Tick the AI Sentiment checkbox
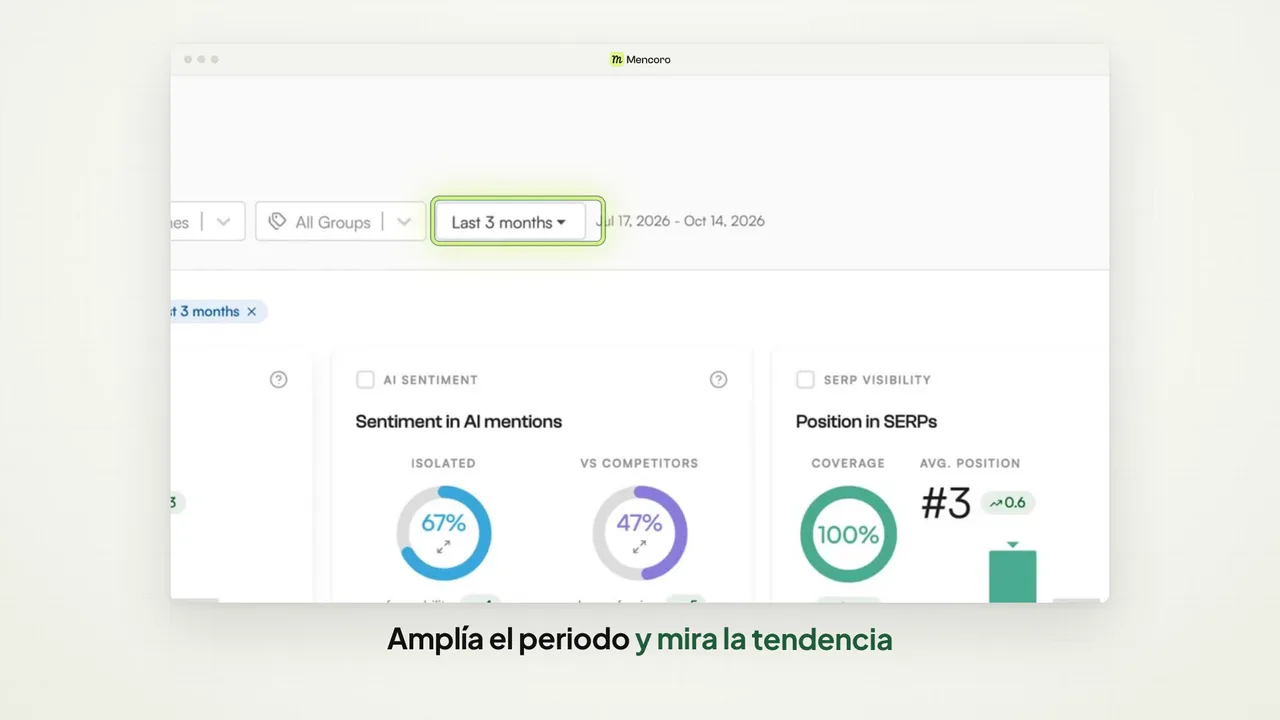 tap(365, 379)
